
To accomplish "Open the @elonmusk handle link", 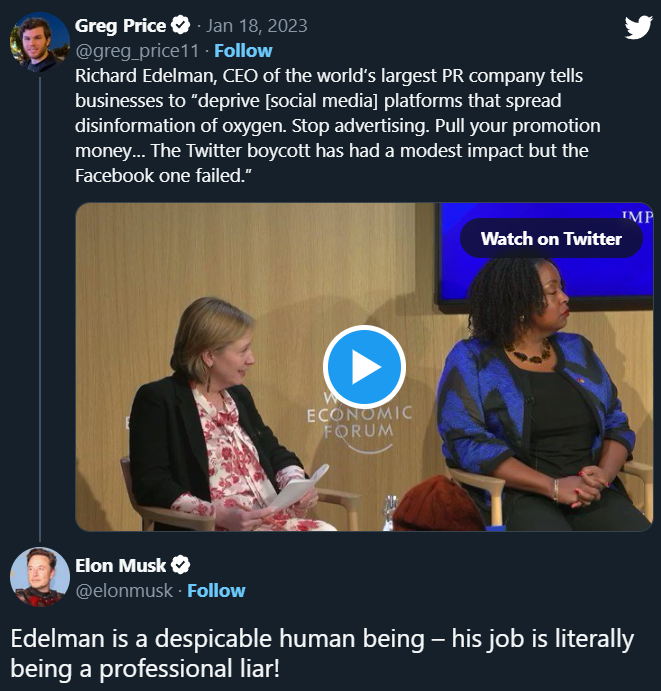I will click(x=124, y=590).
